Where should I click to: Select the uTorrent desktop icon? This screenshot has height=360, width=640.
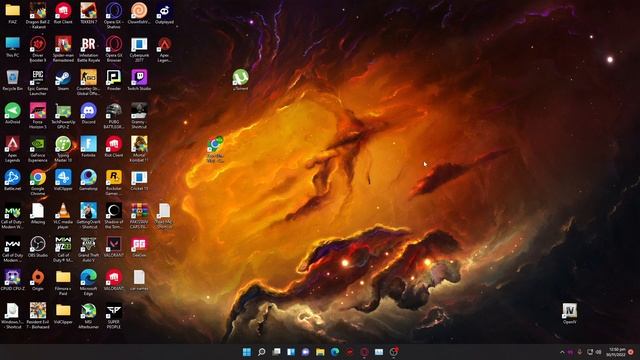[240, 80]
